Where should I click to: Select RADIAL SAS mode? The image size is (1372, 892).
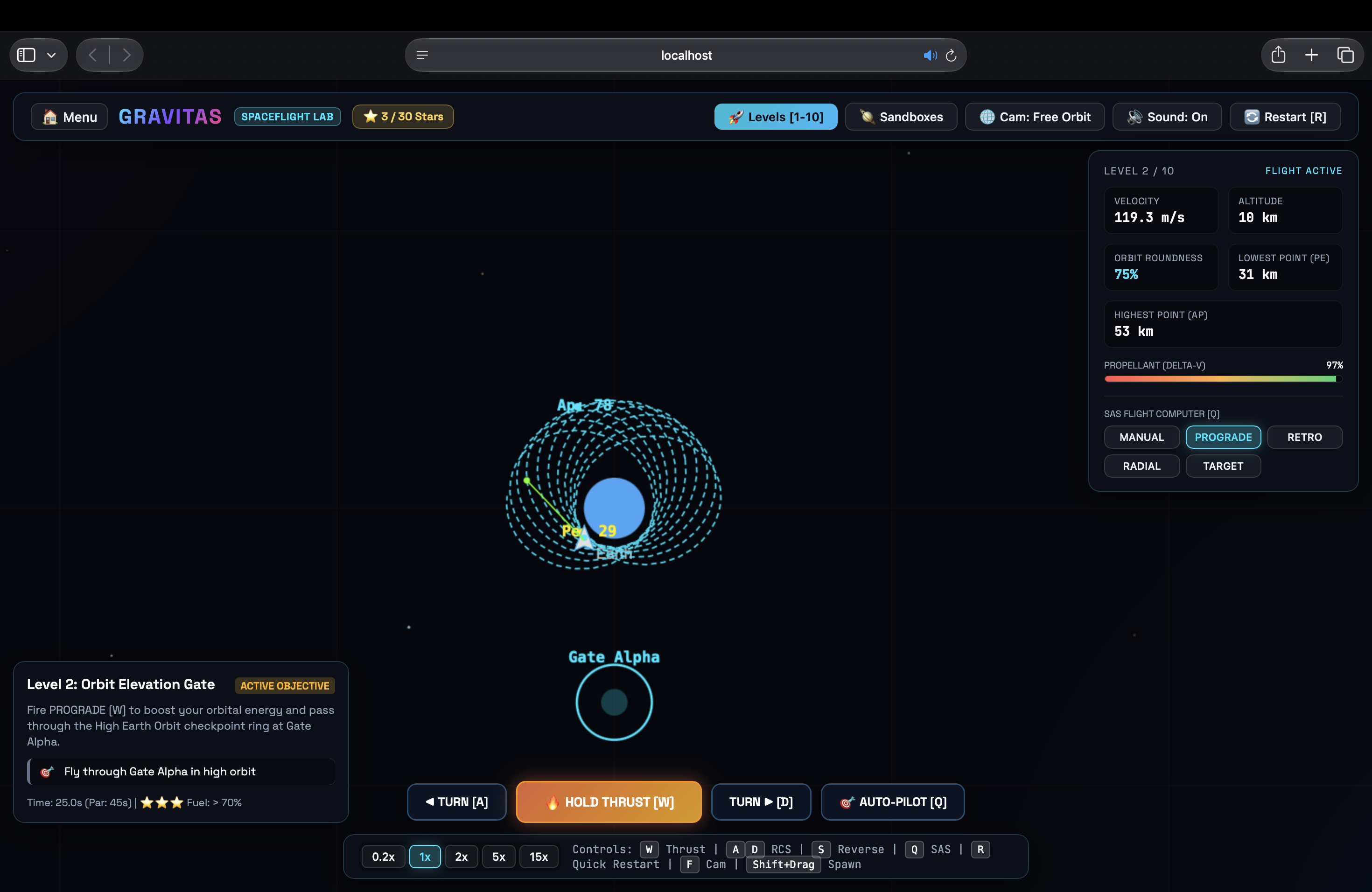(1141, 466)
